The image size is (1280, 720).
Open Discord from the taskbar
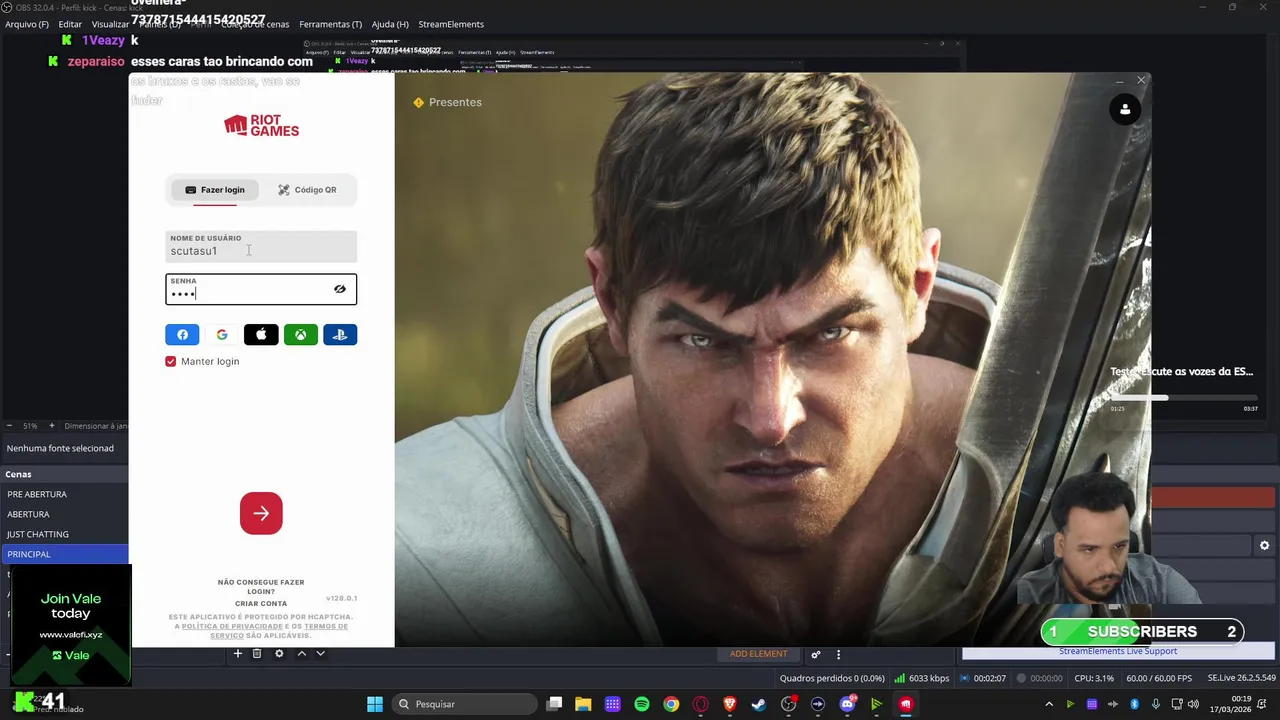pos(847,704)
